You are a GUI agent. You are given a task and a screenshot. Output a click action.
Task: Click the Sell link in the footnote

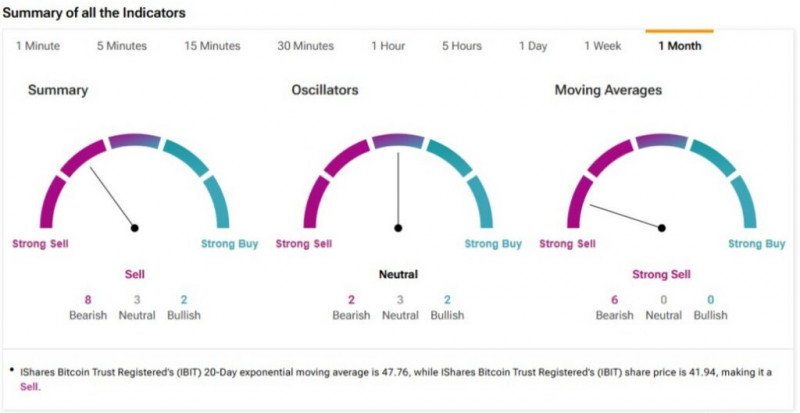[30, 386]
